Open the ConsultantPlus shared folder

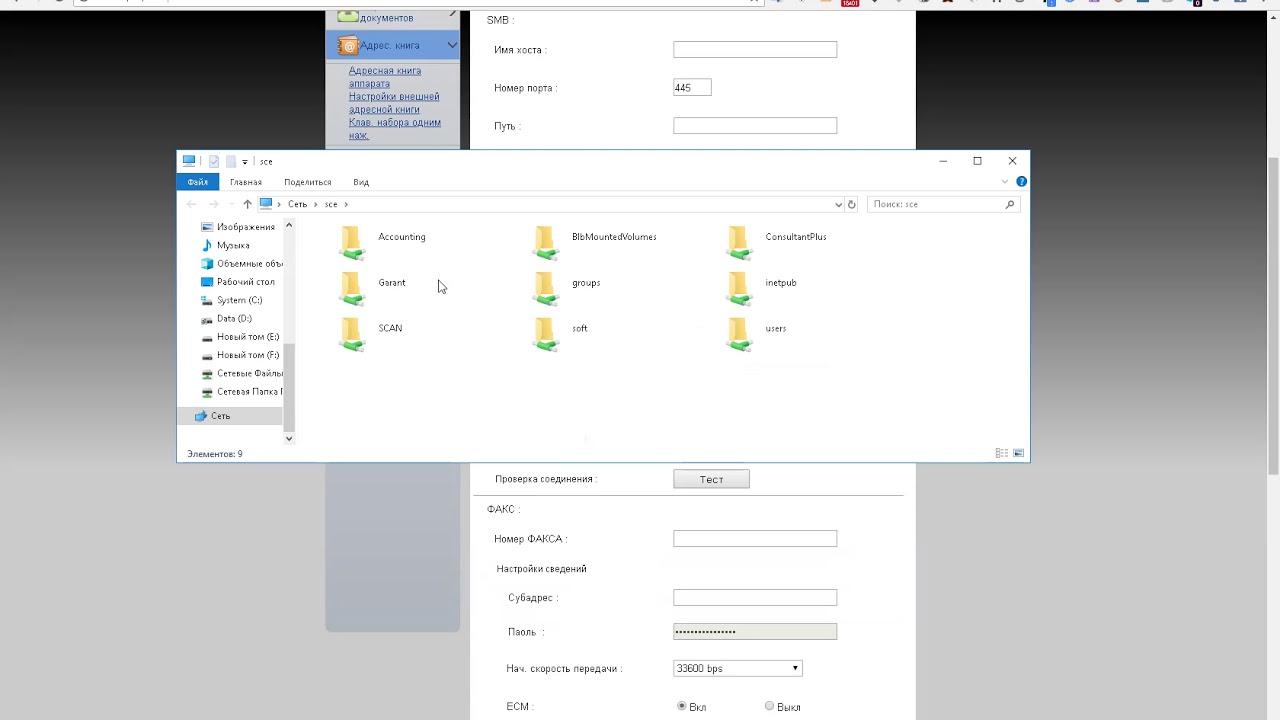777,242
